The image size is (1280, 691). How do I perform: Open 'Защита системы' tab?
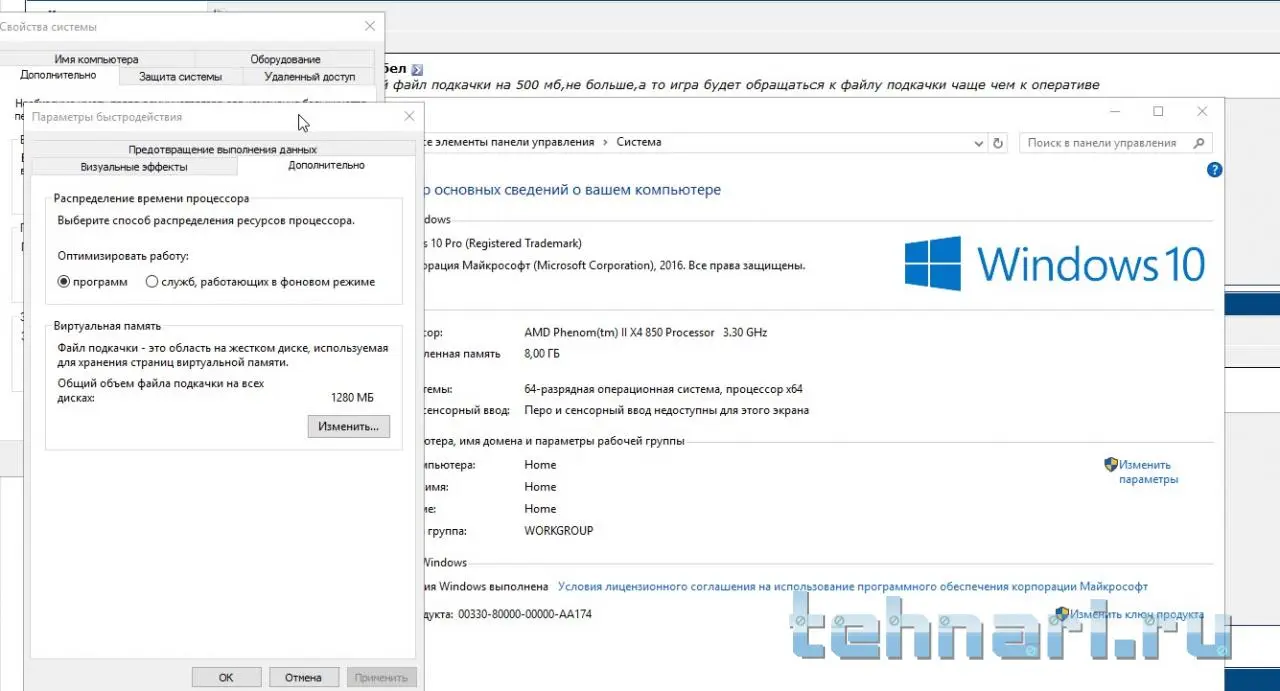(180, 76)
